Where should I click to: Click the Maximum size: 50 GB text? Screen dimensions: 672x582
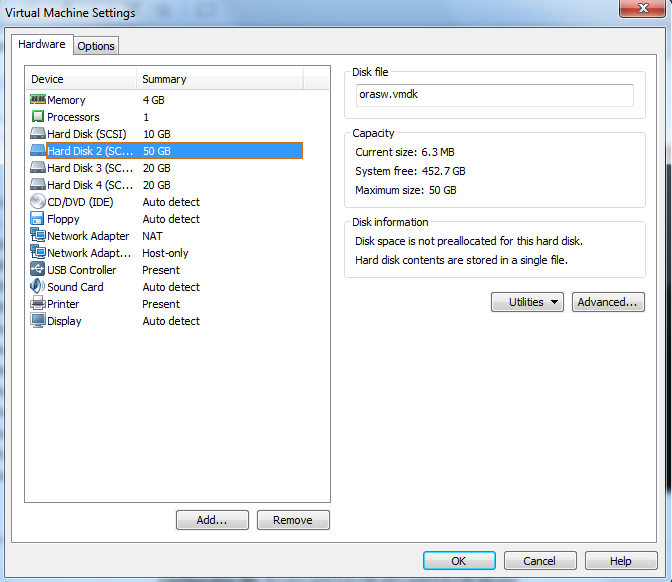406,190
